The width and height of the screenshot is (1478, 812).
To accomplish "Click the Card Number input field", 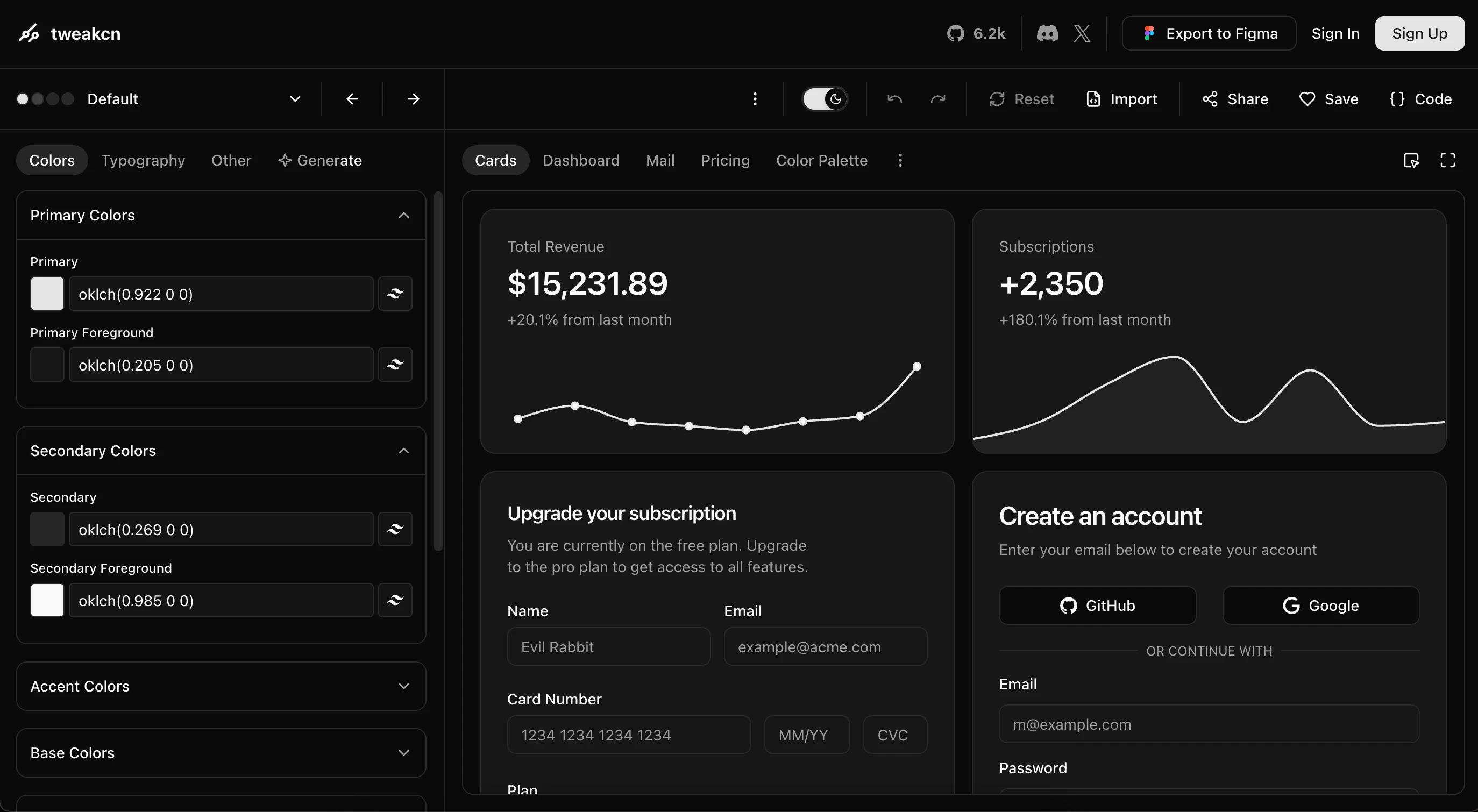I will (x=628, y=735).
